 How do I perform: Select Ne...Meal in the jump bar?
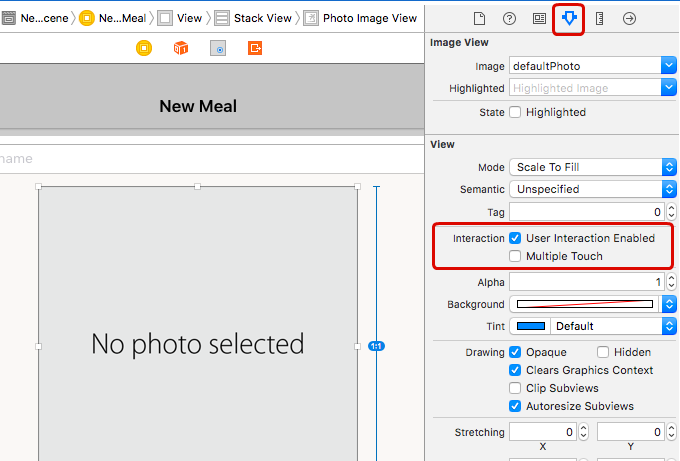122,18
